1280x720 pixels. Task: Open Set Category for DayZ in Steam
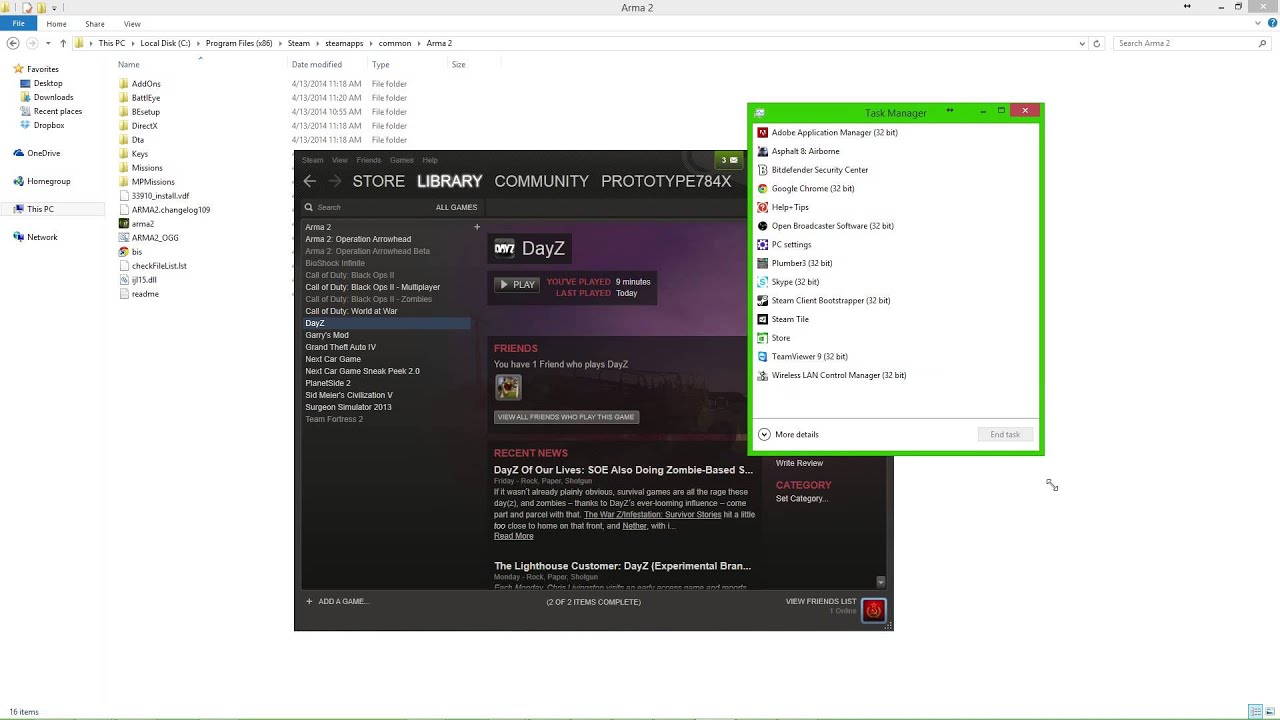click(802, 498)
